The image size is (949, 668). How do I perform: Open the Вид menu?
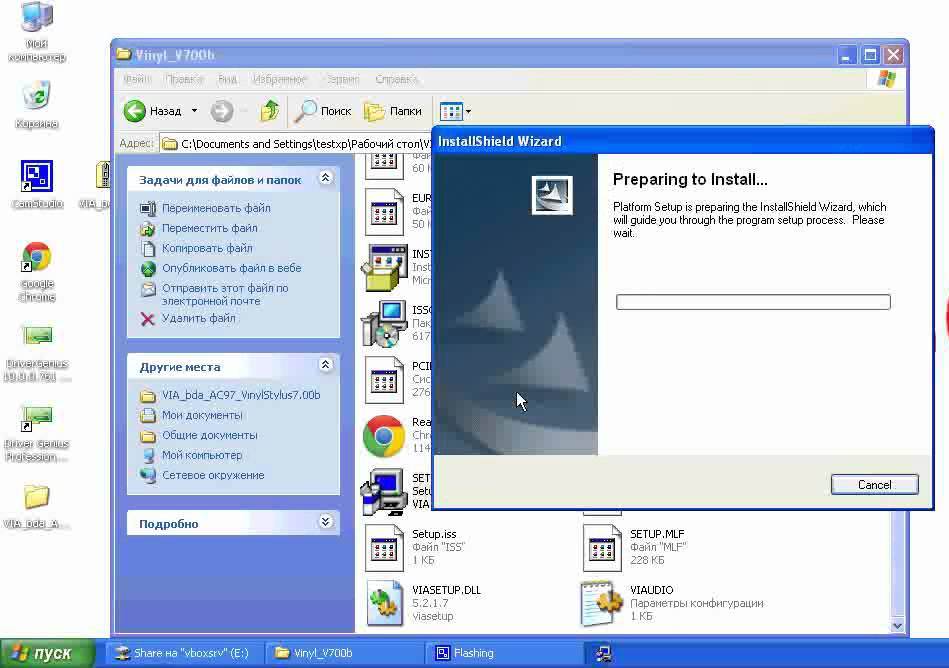click(228, 79)
